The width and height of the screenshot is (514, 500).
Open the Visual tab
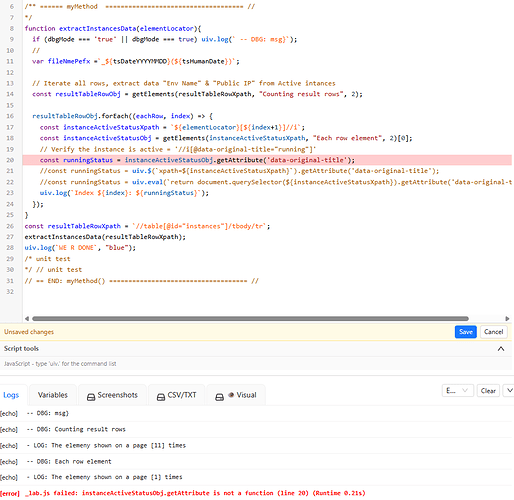[x=236, y=395]
